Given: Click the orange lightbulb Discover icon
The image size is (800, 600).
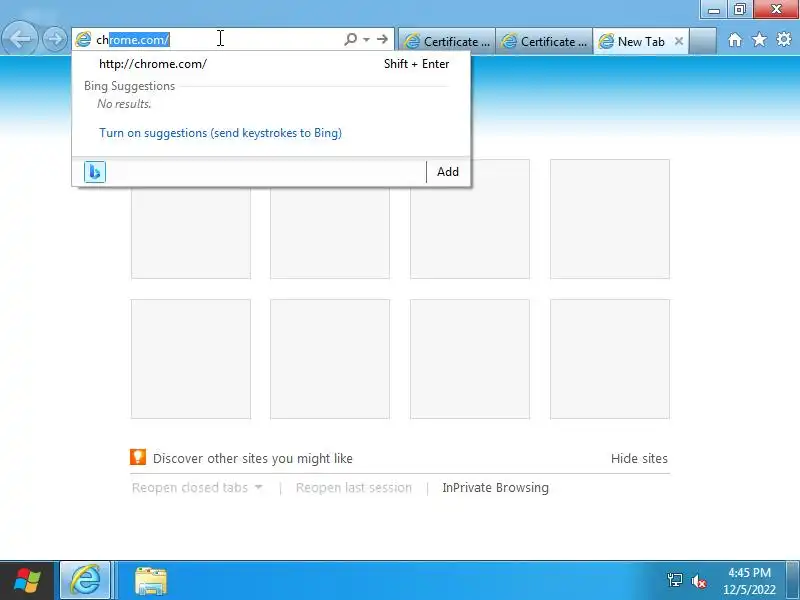Looking at the screenshot, I should tap(138, 457).
